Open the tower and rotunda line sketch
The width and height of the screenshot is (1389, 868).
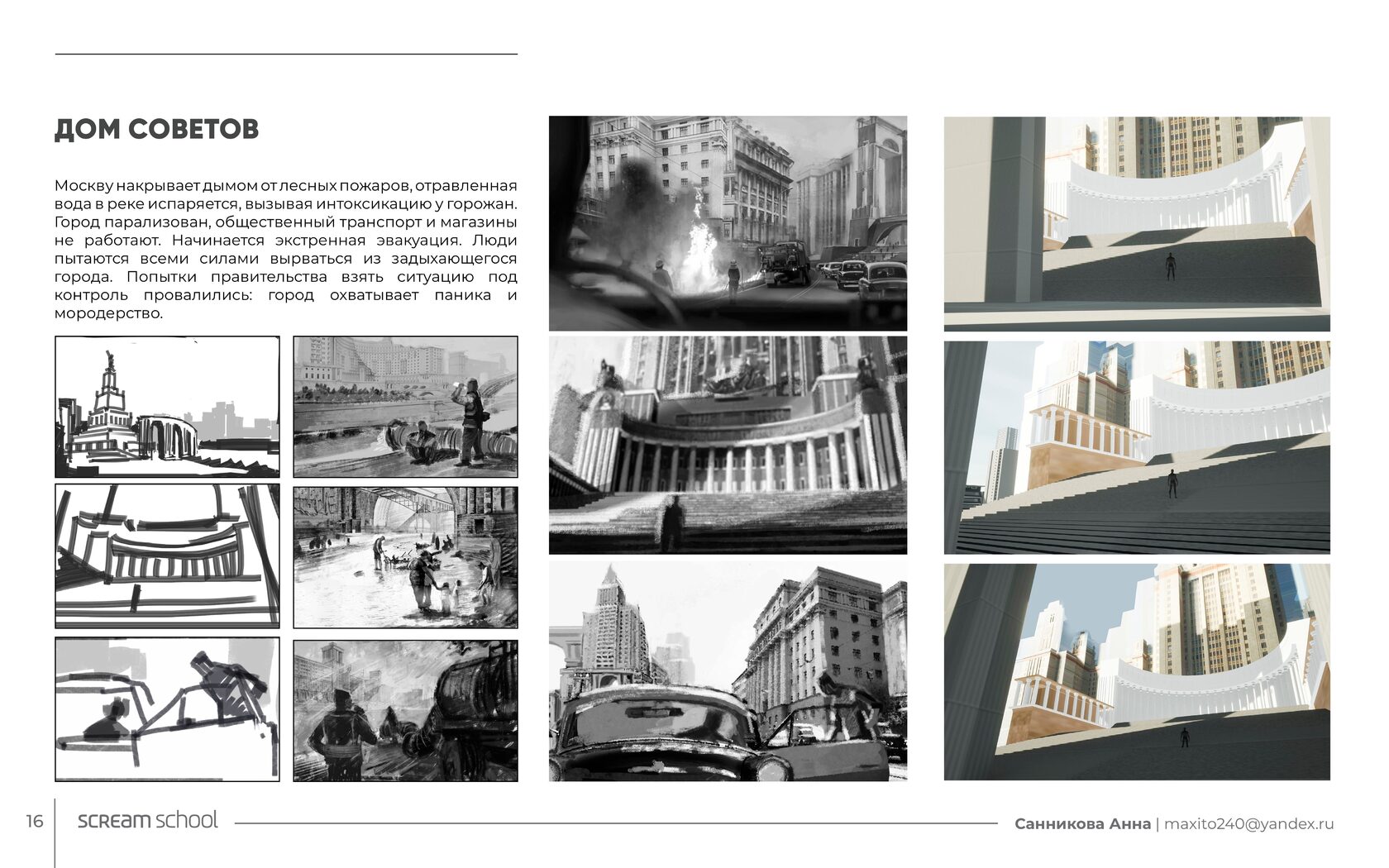click(167, 407)
